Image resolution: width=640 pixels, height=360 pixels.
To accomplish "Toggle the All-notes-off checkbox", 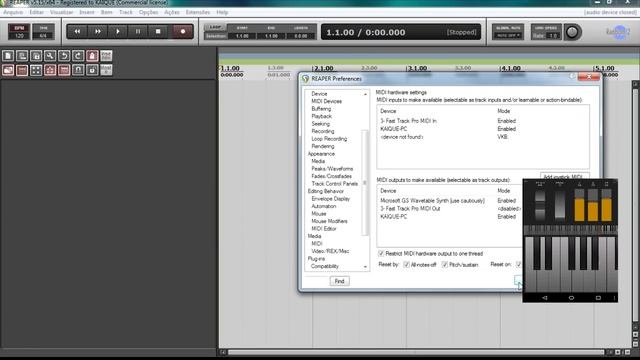I will pyautogui.click(x=406, y=264).
